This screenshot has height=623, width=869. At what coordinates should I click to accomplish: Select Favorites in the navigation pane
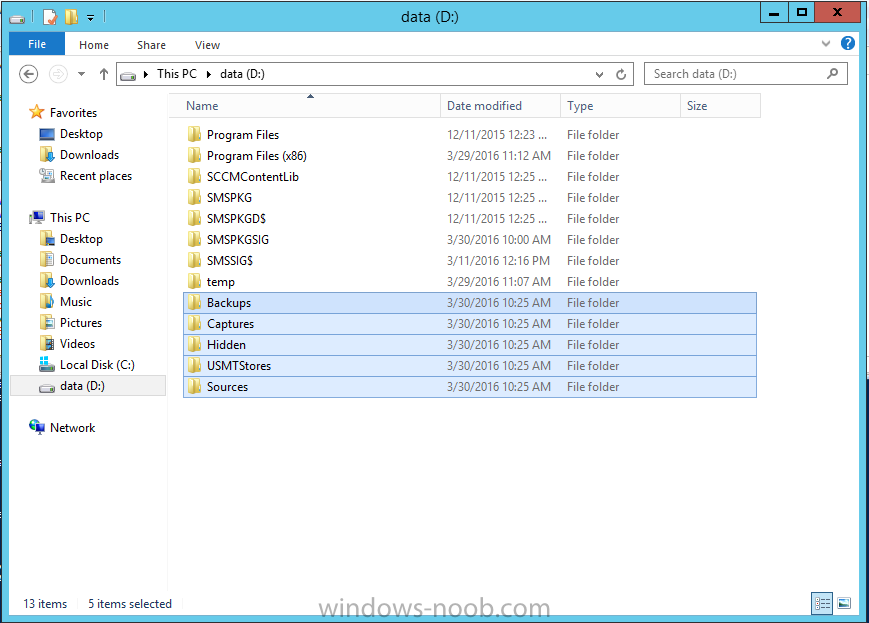(x=73, y=113)
